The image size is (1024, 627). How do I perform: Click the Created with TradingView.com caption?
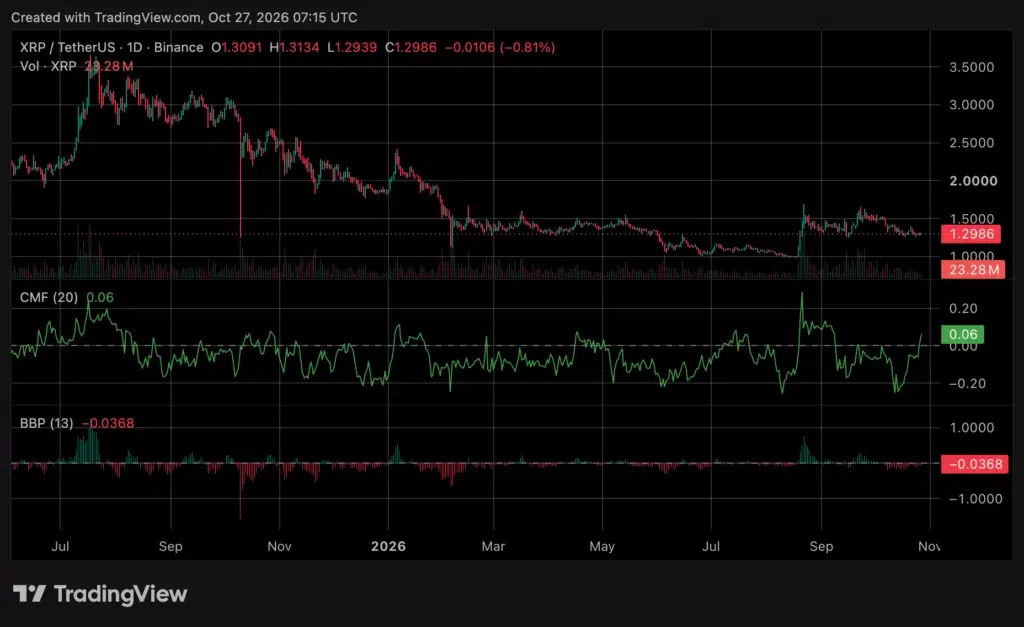[184, 18]
